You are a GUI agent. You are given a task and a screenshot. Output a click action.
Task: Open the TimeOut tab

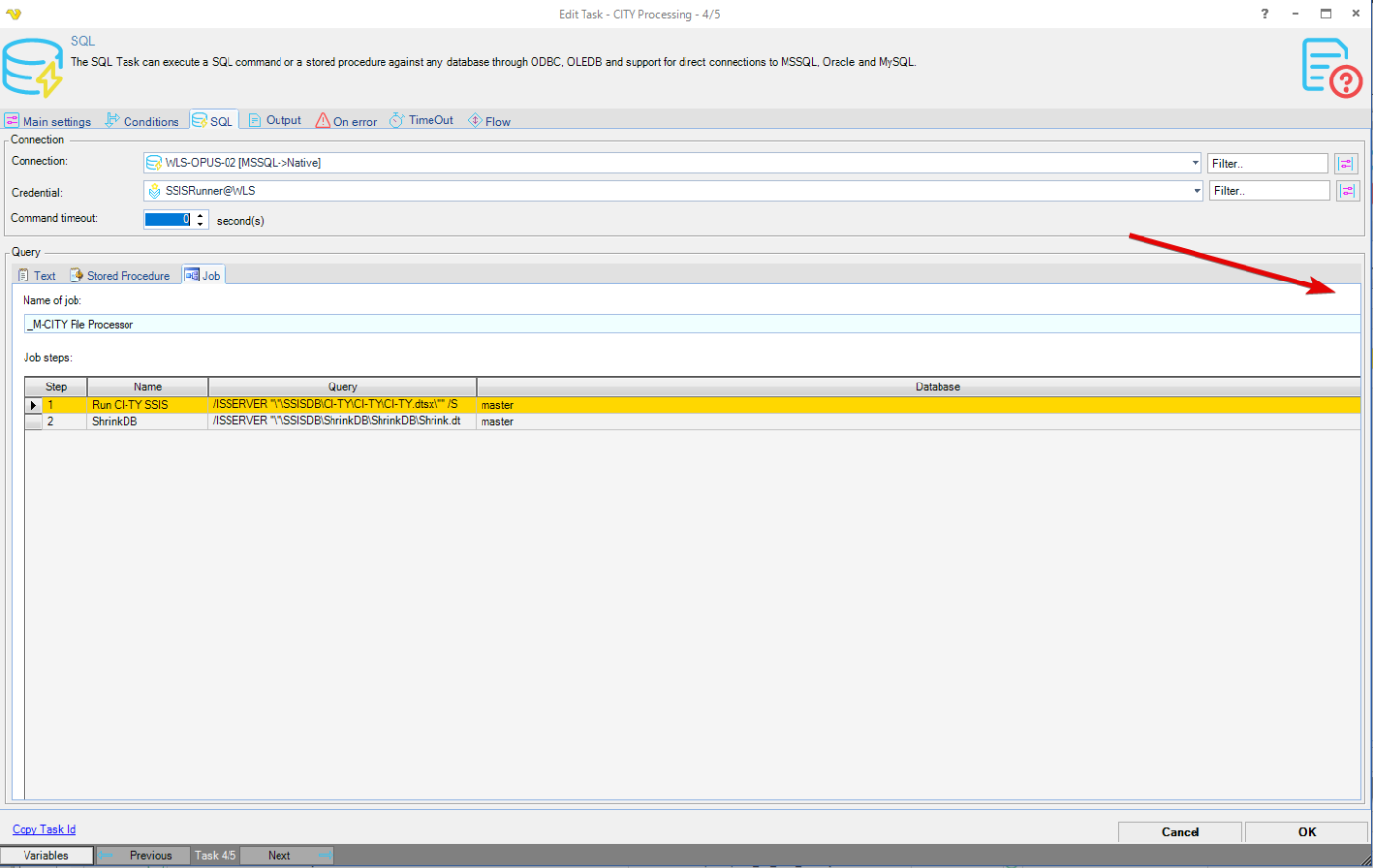pos(422,120)
